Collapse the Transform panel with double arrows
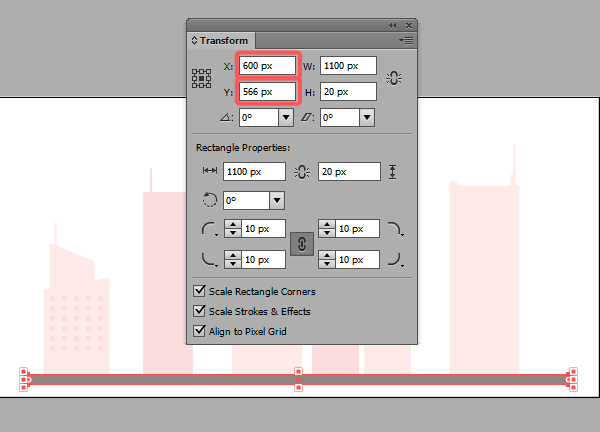 393,26
